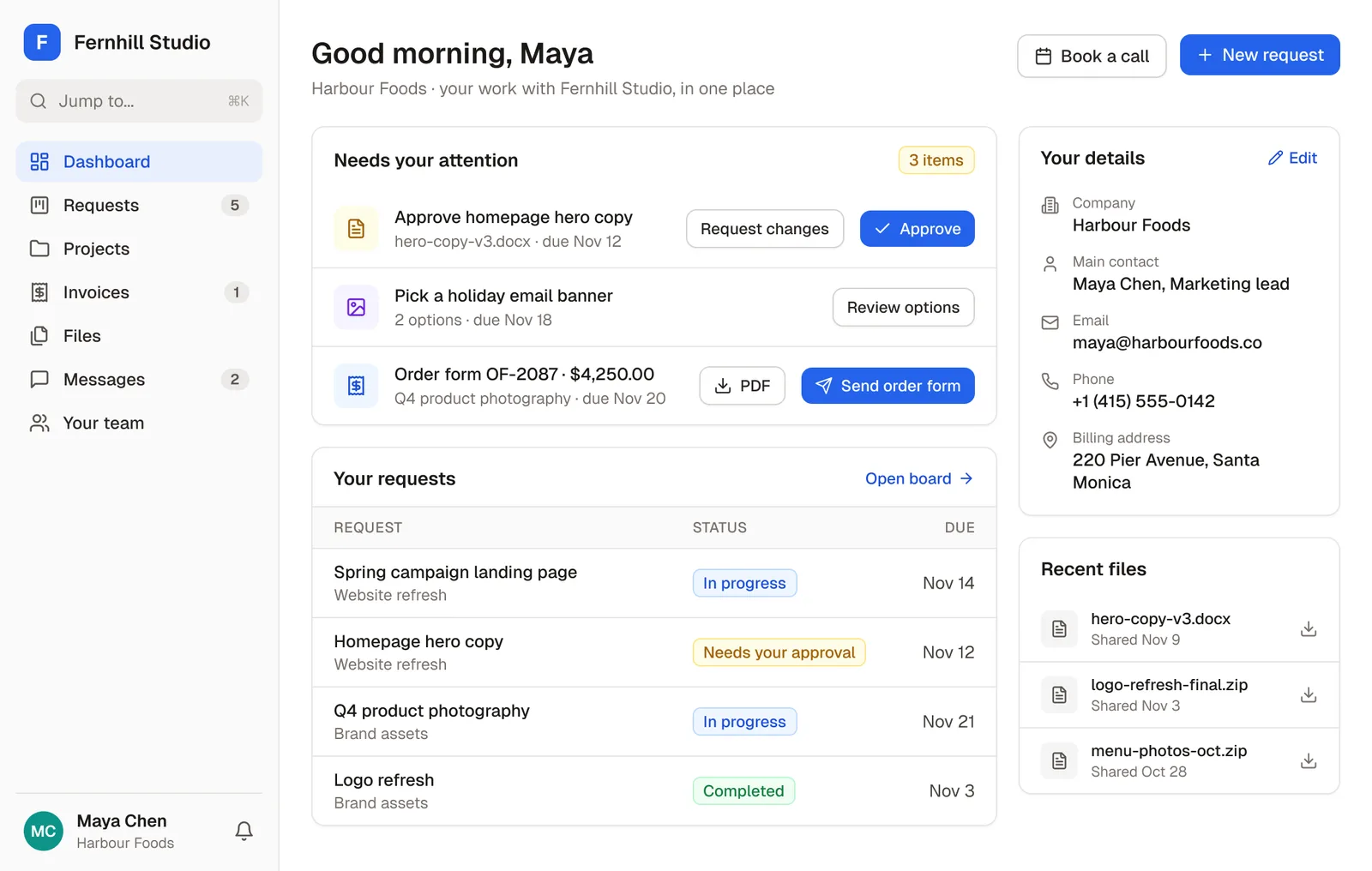Click the invoice icon for Order form OF-2087
Image resolution: width=1372 pixels, height=871 pixels.
pos(356,386)
